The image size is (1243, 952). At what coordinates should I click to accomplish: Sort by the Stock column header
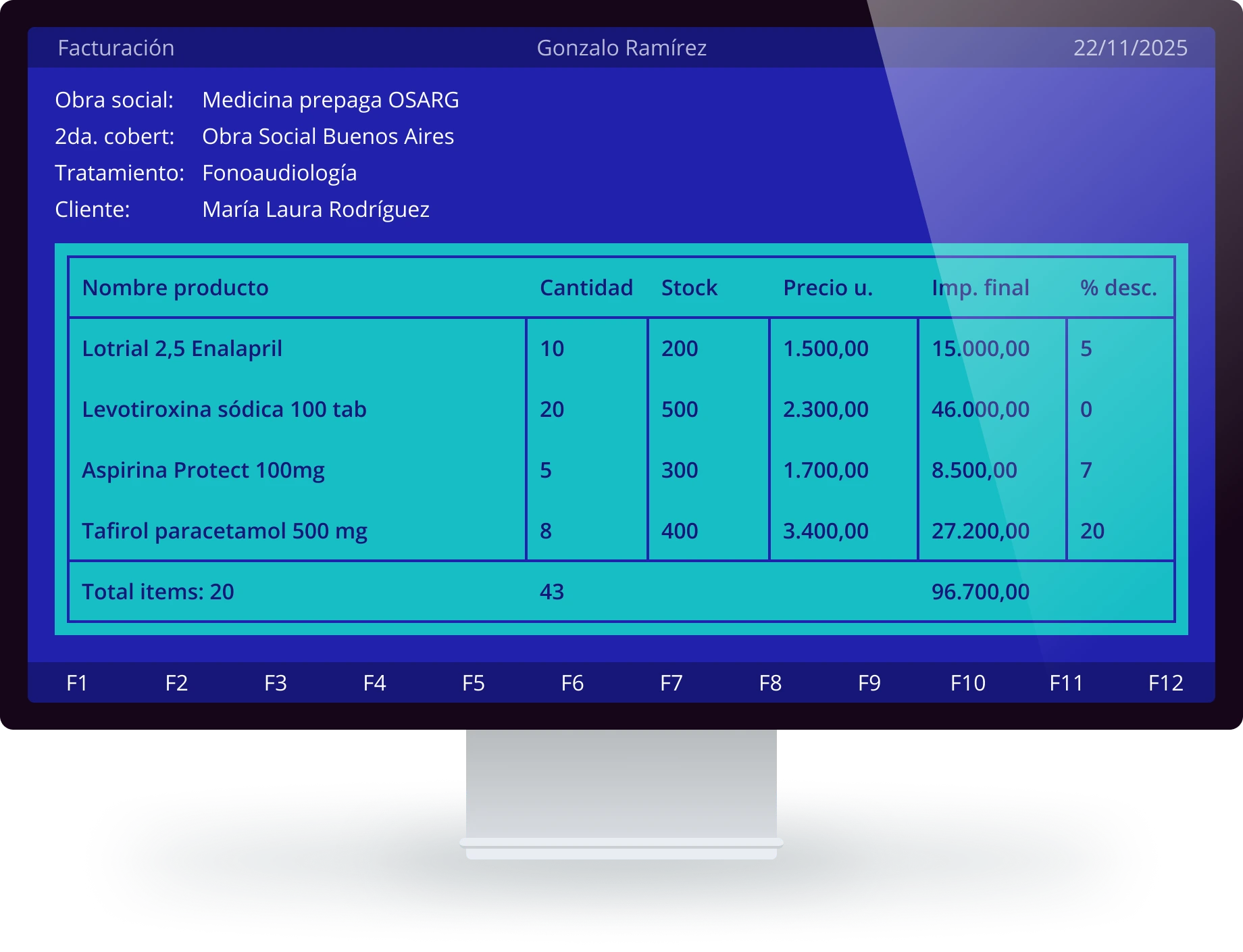(x=688, y=288)
